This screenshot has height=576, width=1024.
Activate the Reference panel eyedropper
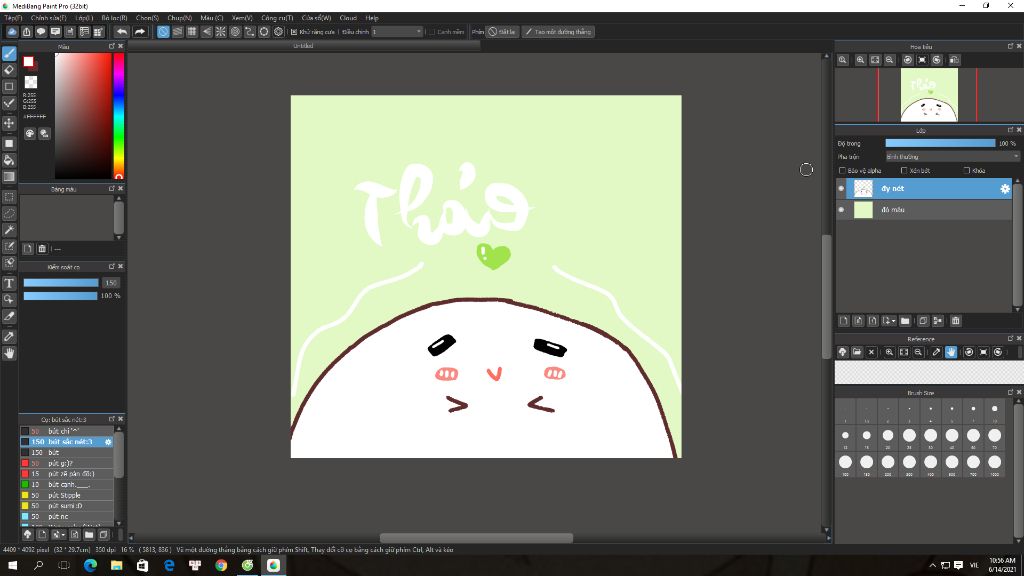click(936, 352)
